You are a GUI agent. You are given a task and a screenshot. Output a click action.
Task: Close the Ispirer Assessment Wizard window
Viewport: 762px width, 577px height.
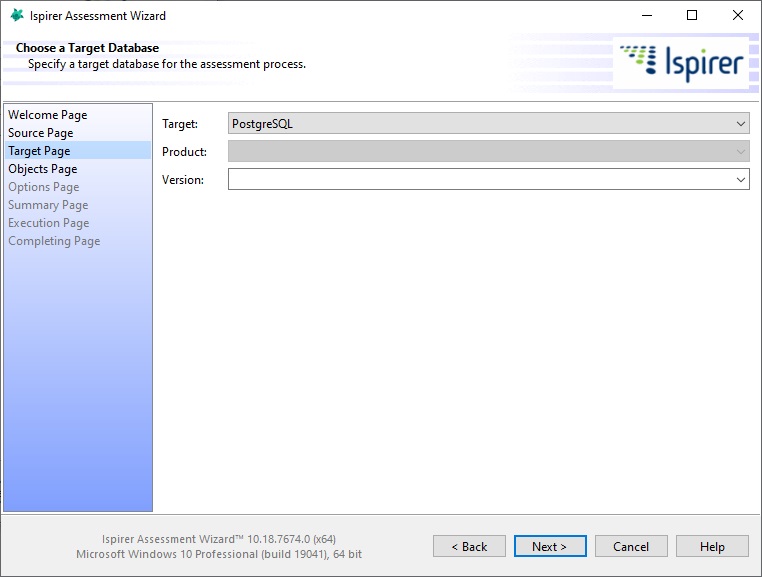738,16
